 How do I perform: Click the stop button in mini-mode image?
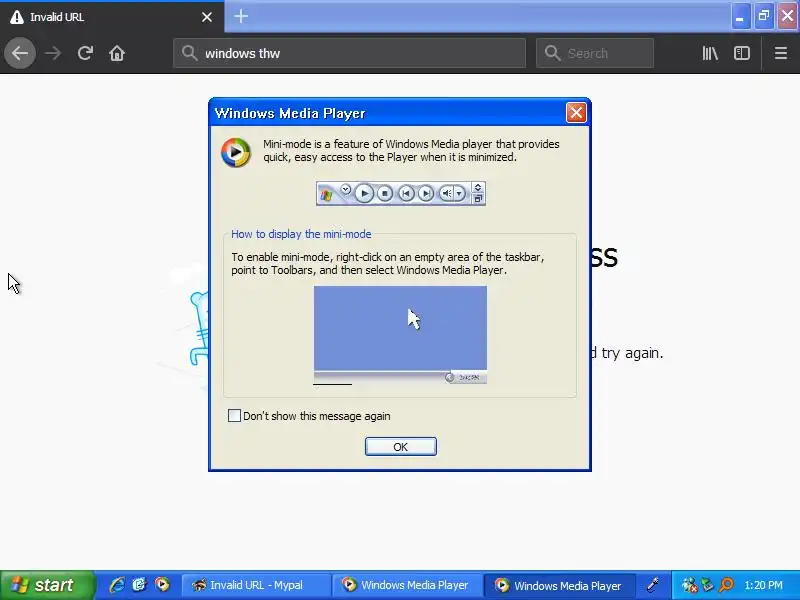click(385, 193)
